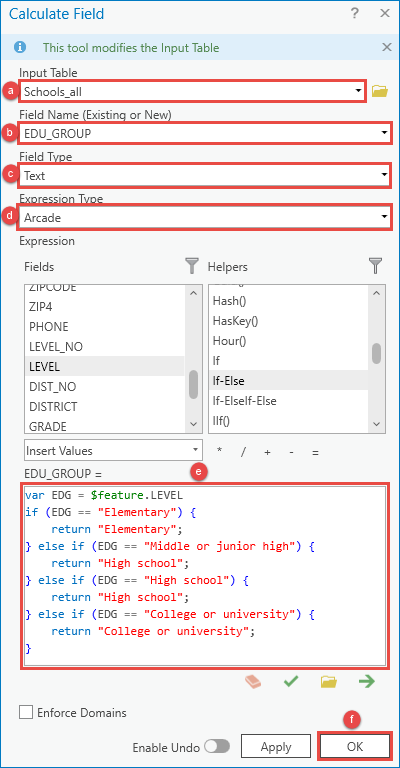Click the OK button
Viewport: 400px width, 768px height.
click(x=355, y=746)
